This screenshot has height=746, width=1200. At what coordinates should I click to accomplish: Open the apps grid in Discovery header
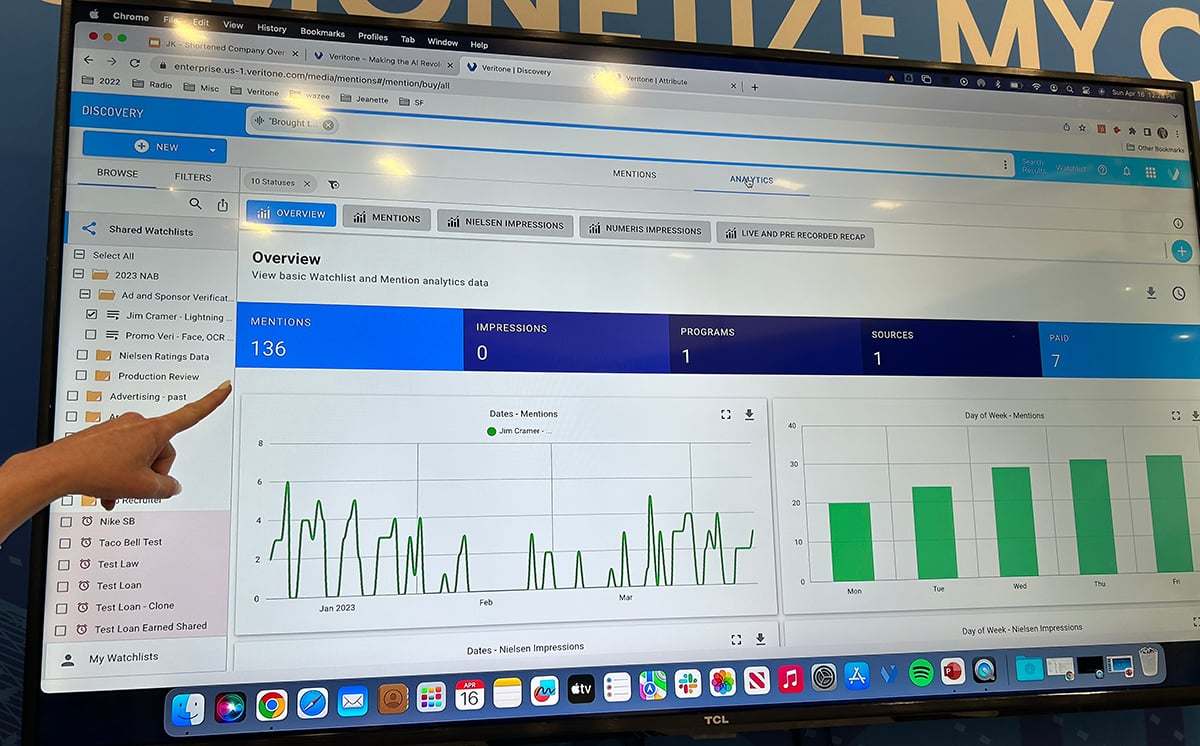point(1151,172)
